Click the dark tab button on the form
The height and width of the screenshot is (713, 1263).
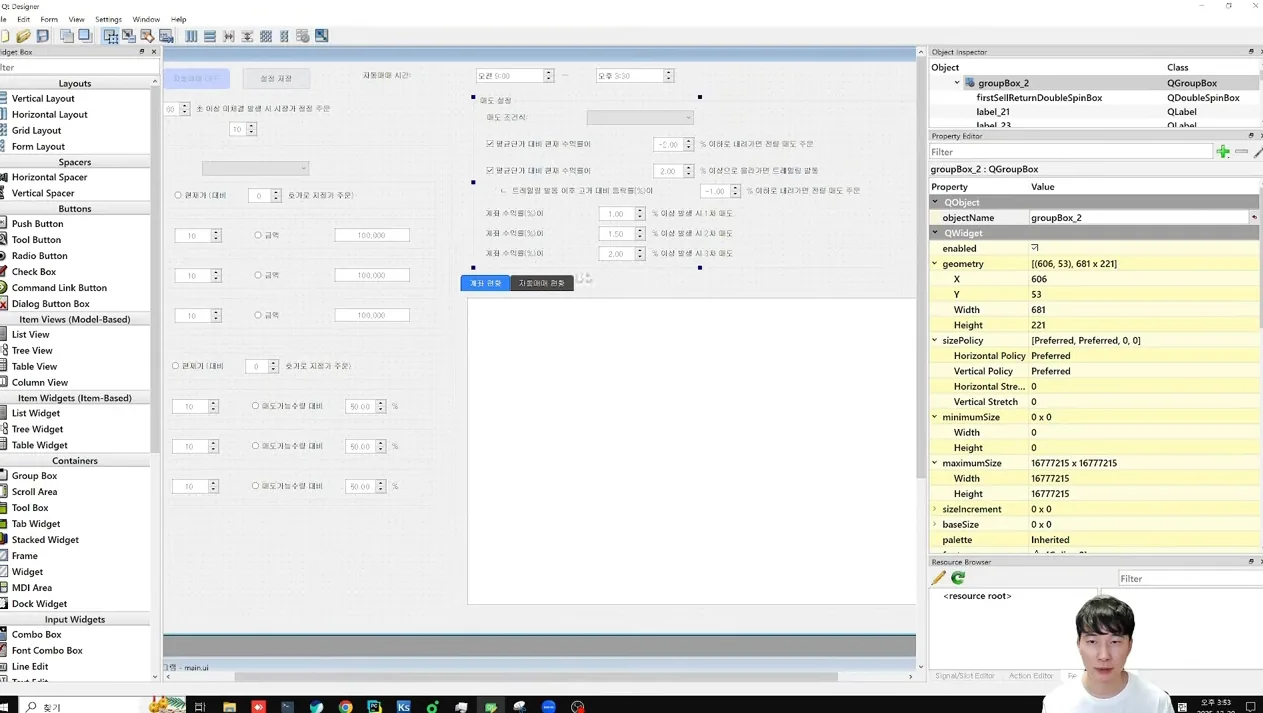point(541,283)
